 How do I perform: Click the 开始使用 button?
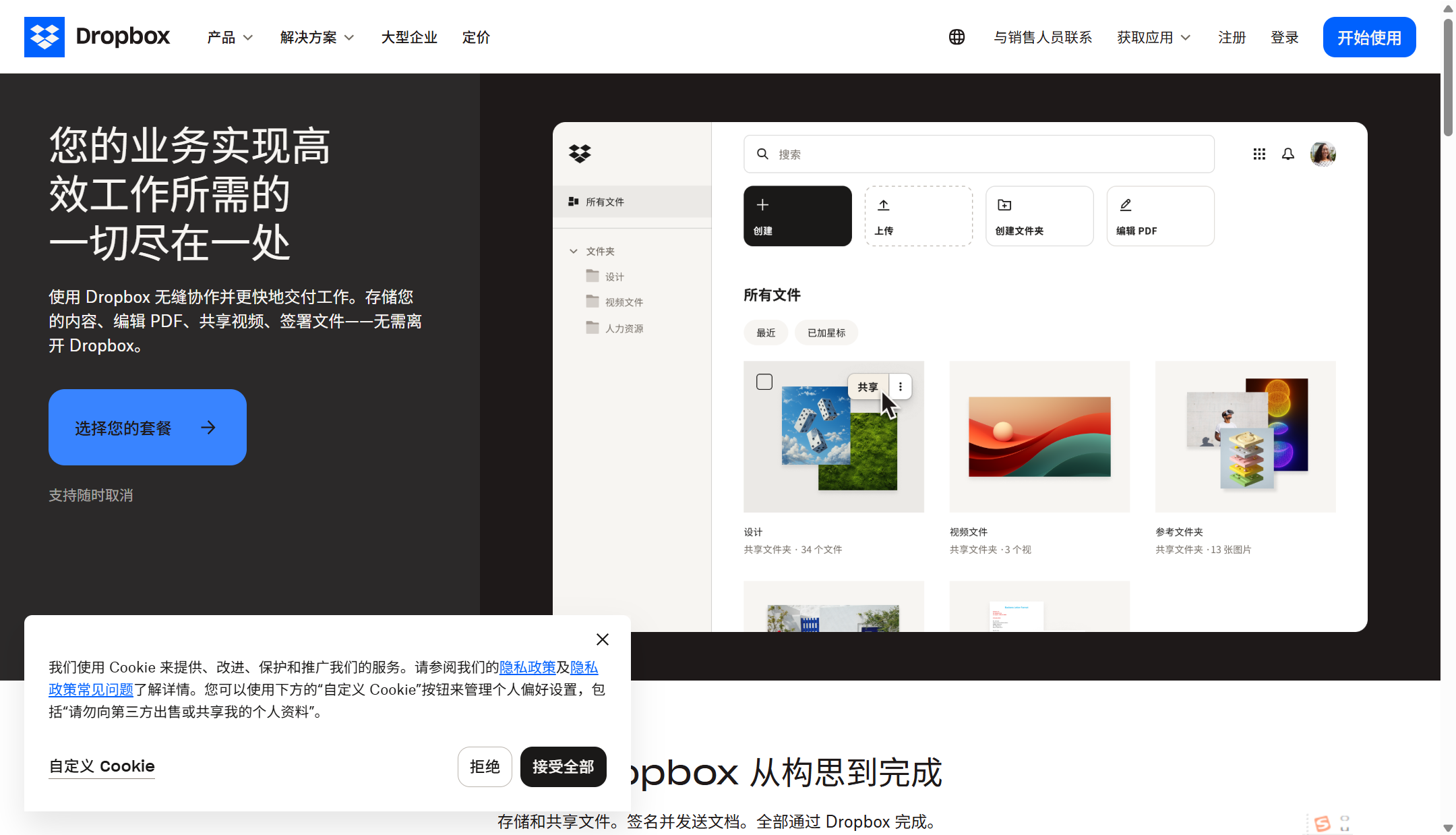click(1368, 37)
